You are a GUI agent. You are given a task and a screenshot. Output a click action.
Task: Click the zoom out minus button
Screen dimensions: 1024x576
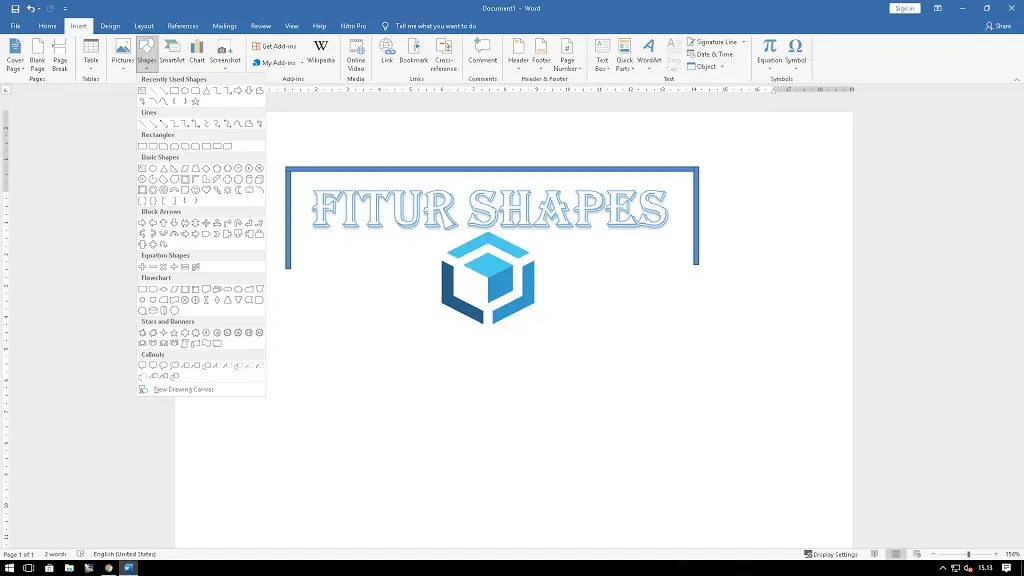click(933, 554)
